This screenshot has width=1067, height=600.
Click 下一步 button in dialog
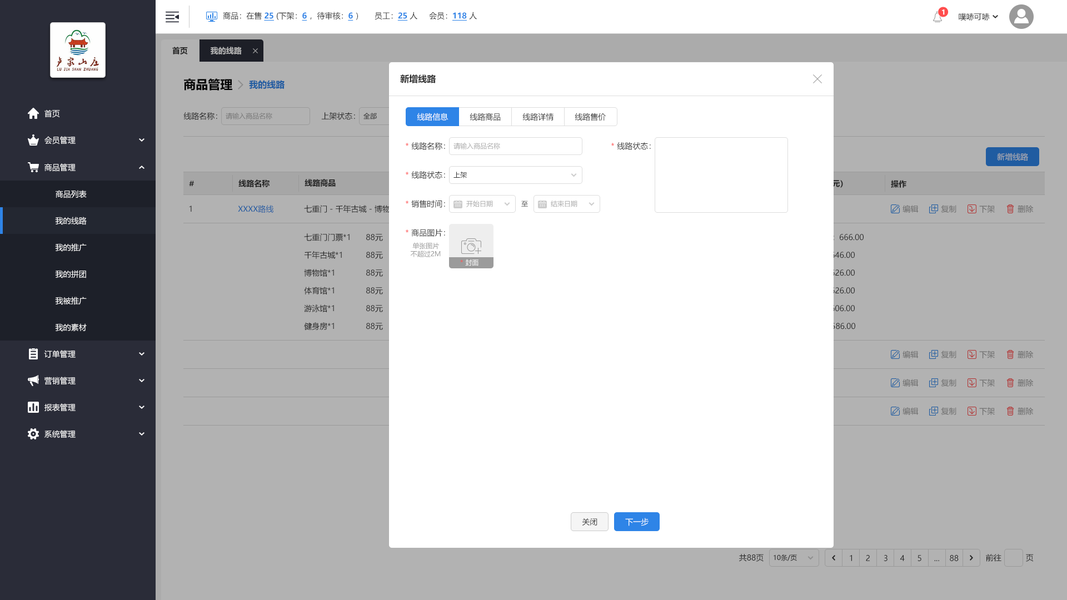(636, 522)
